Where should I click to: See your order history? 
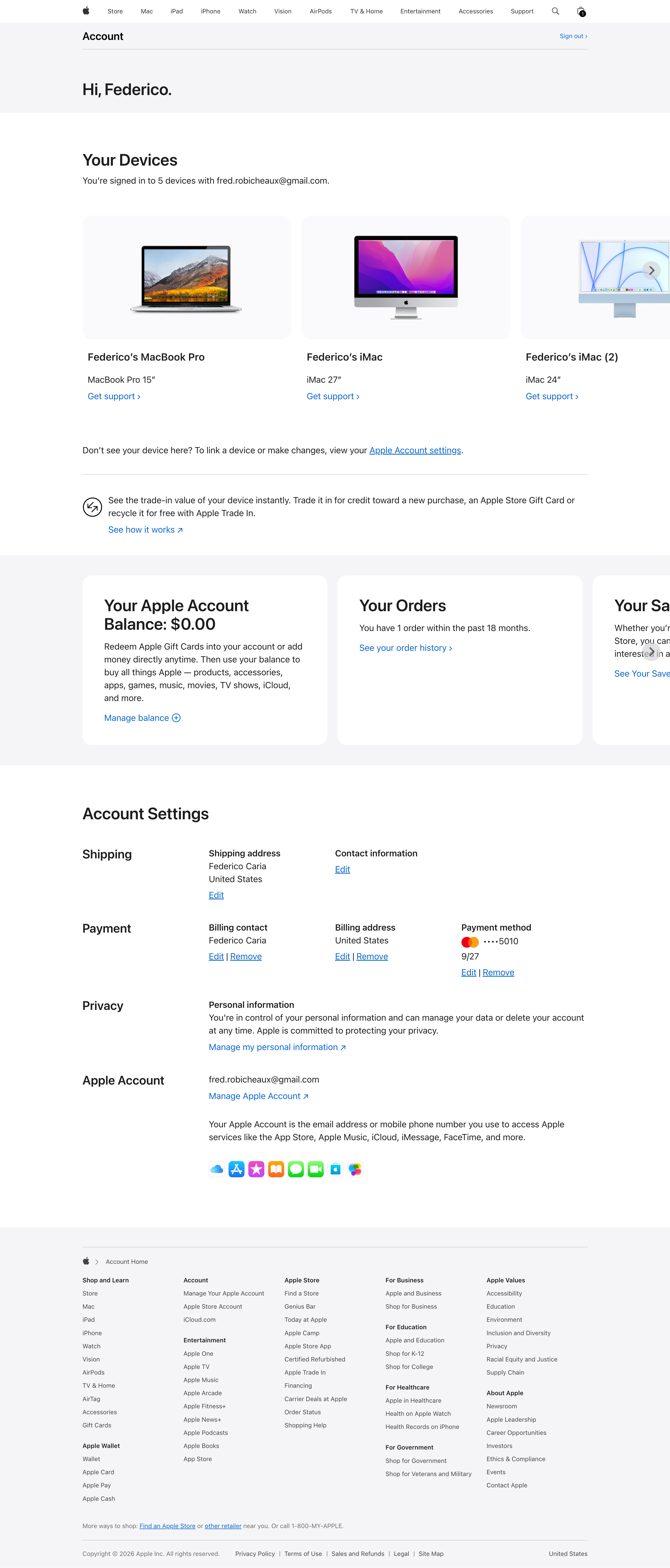point(405,648)
